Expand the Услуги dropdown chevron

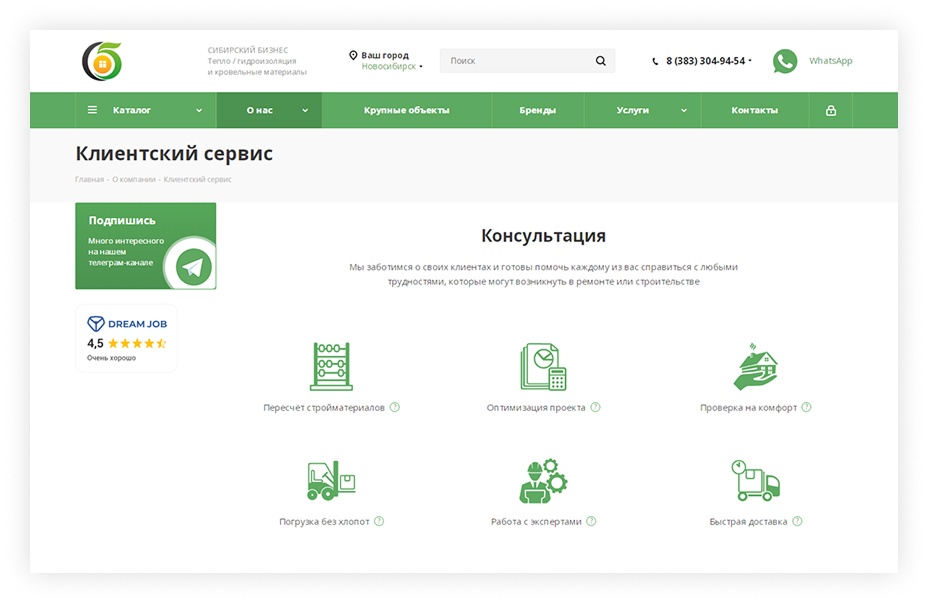[x=684, y=111]
